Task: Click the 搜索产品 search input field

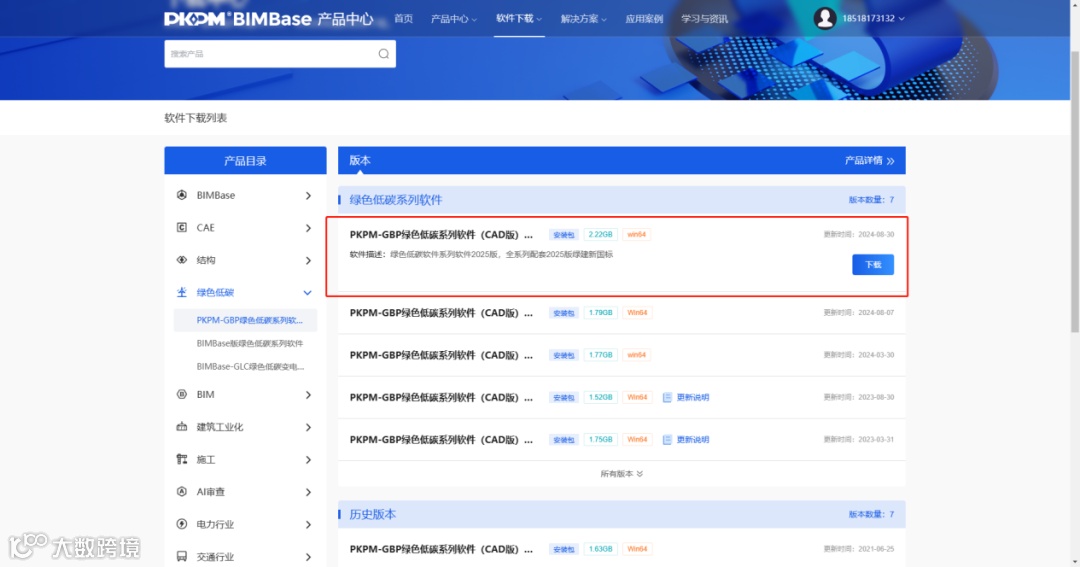Action: pyautogui.click(x=280, y=54)
